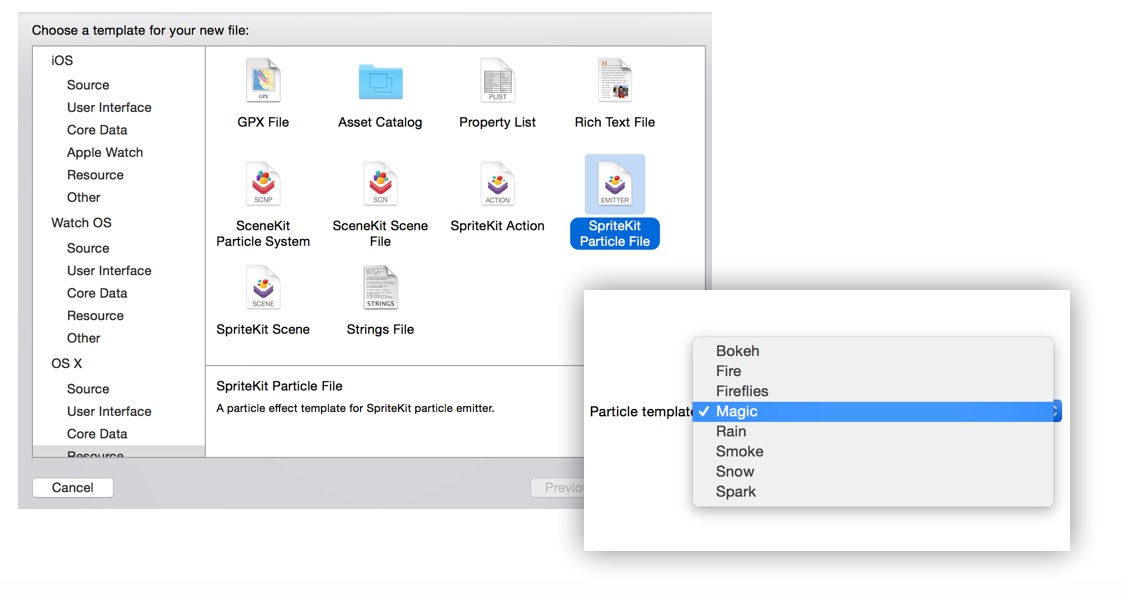Pick the Rich Text File icon
1122x596 pixels.
614,82
